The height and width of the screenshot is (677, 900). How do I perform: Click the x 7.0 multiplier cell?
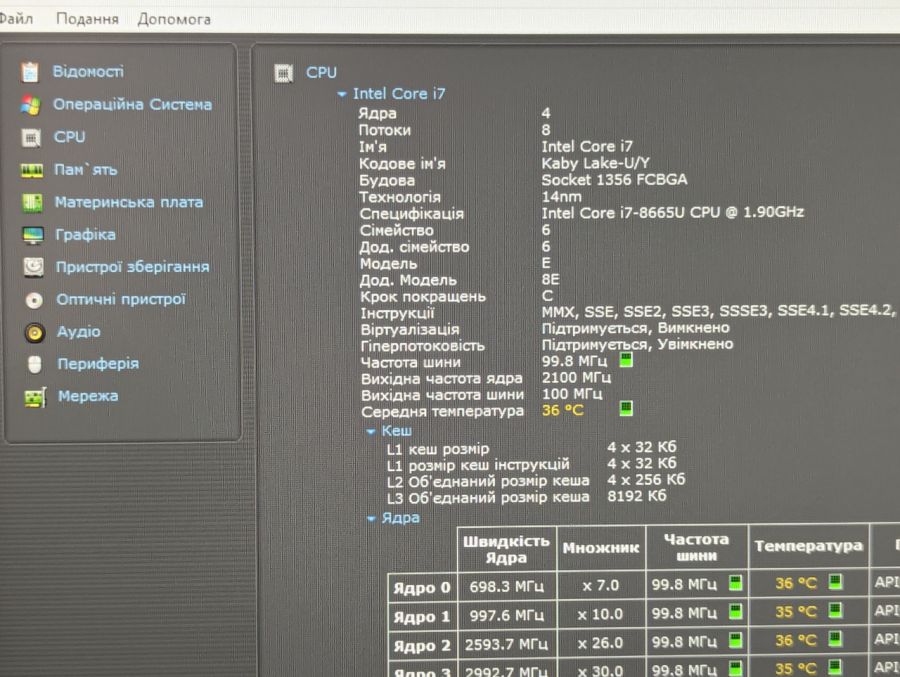click(x=600, y=585)
